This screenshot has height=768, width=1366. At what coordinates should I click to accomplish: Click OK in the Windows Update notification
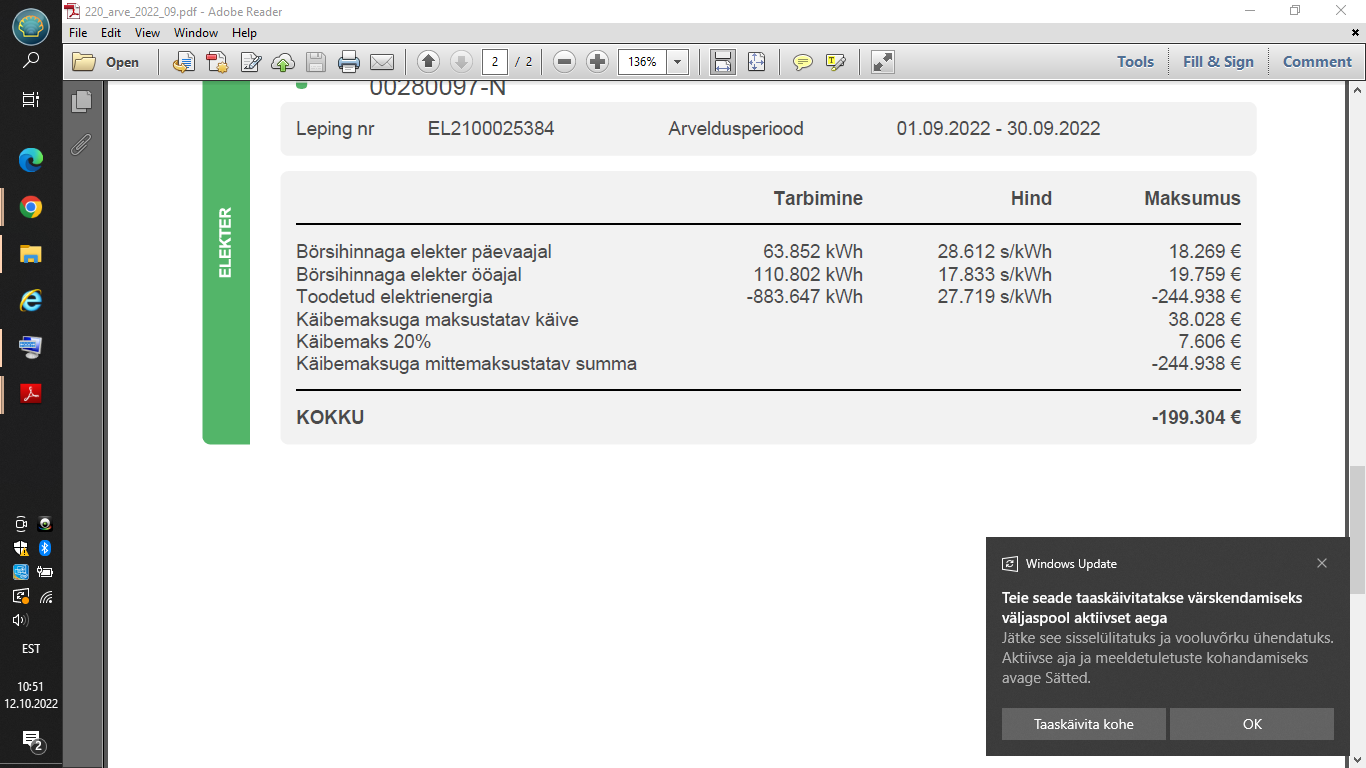(1252, 724)
